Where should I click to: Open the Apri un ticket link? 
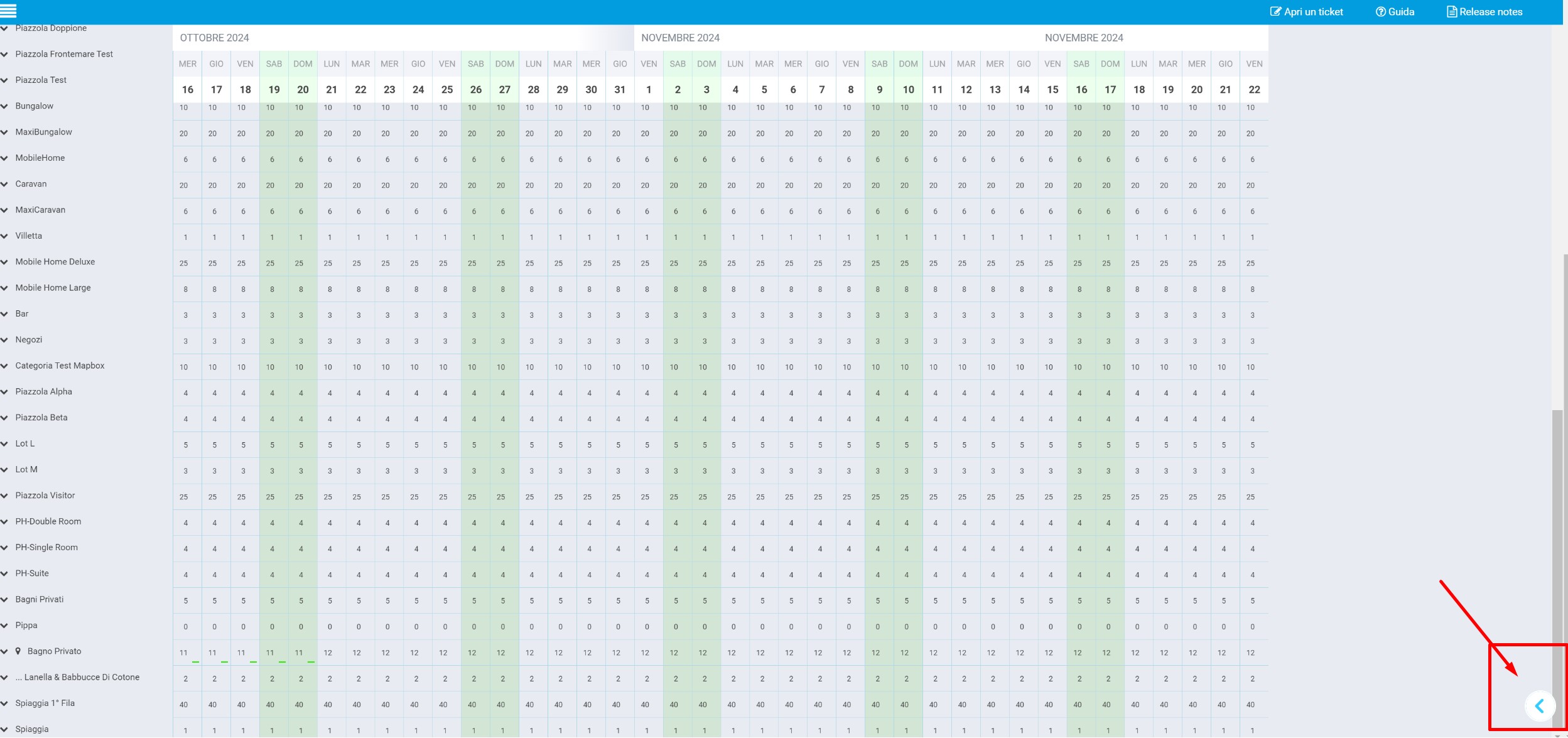[x=1313, y=12]
